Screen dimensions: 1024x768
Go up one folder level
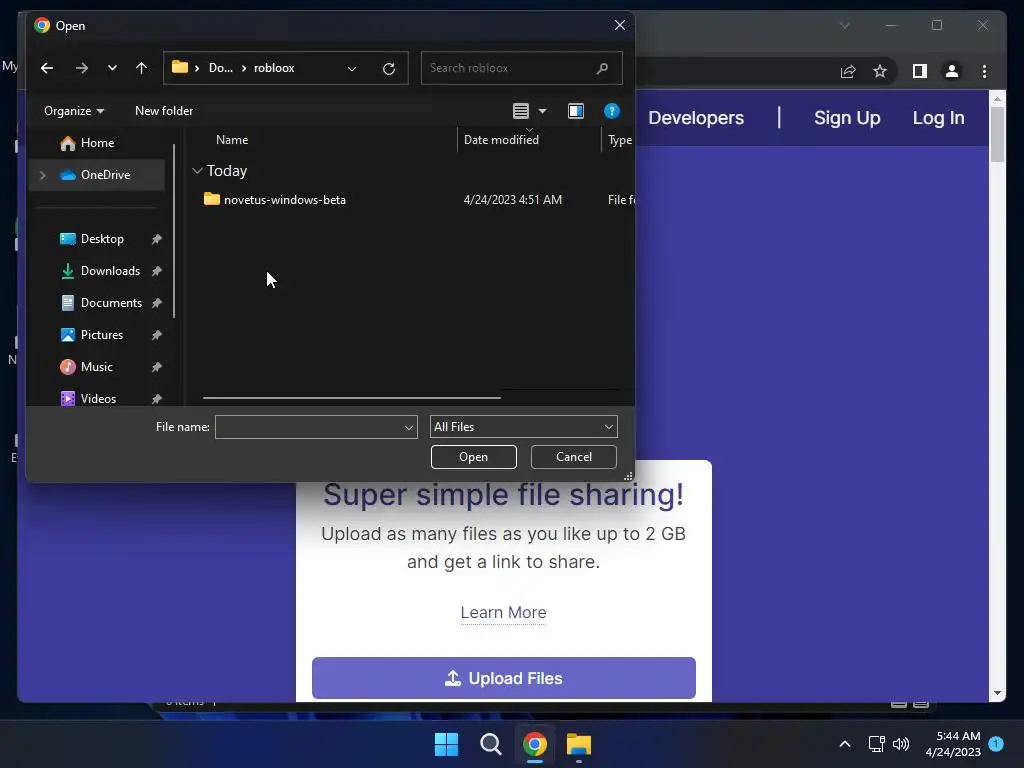(142, 68)
